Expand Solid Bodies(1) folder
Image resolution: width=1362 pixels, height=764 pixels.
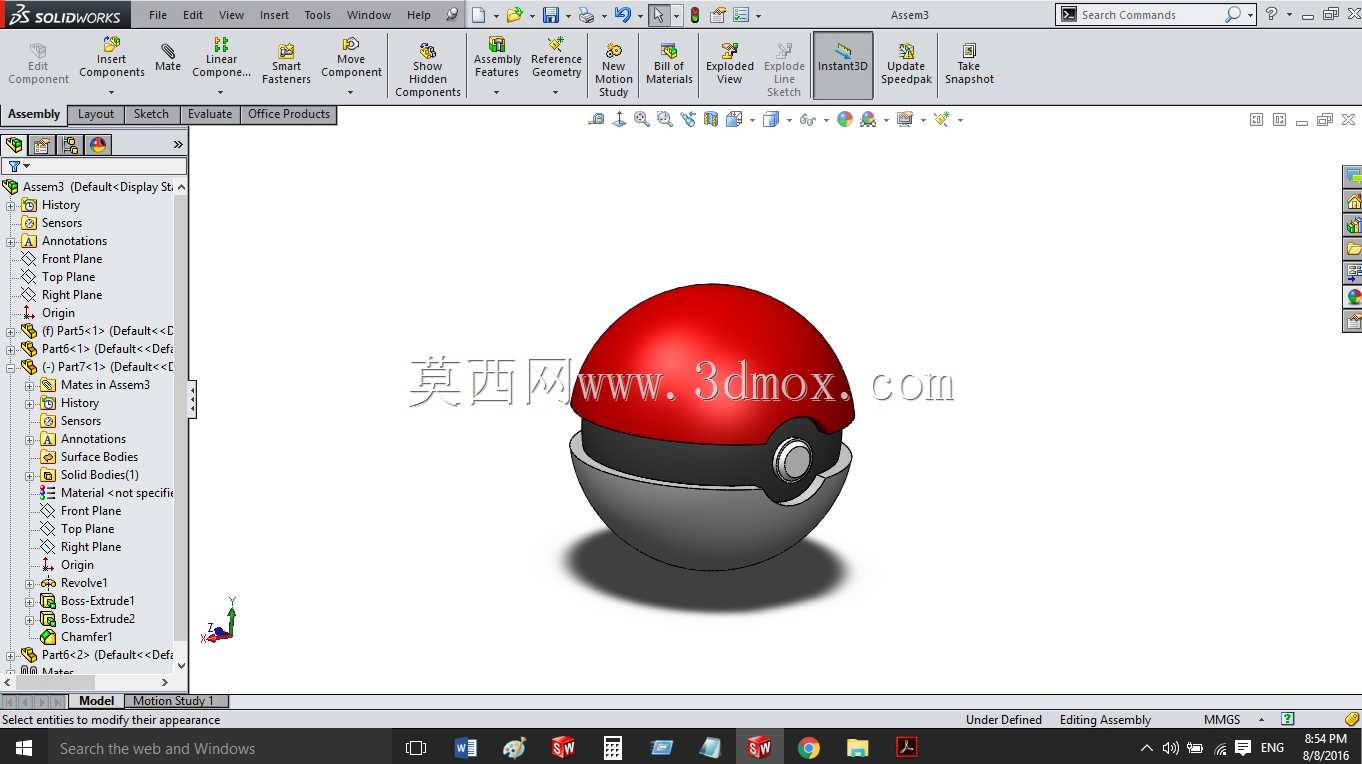click(x=29, y=475)
